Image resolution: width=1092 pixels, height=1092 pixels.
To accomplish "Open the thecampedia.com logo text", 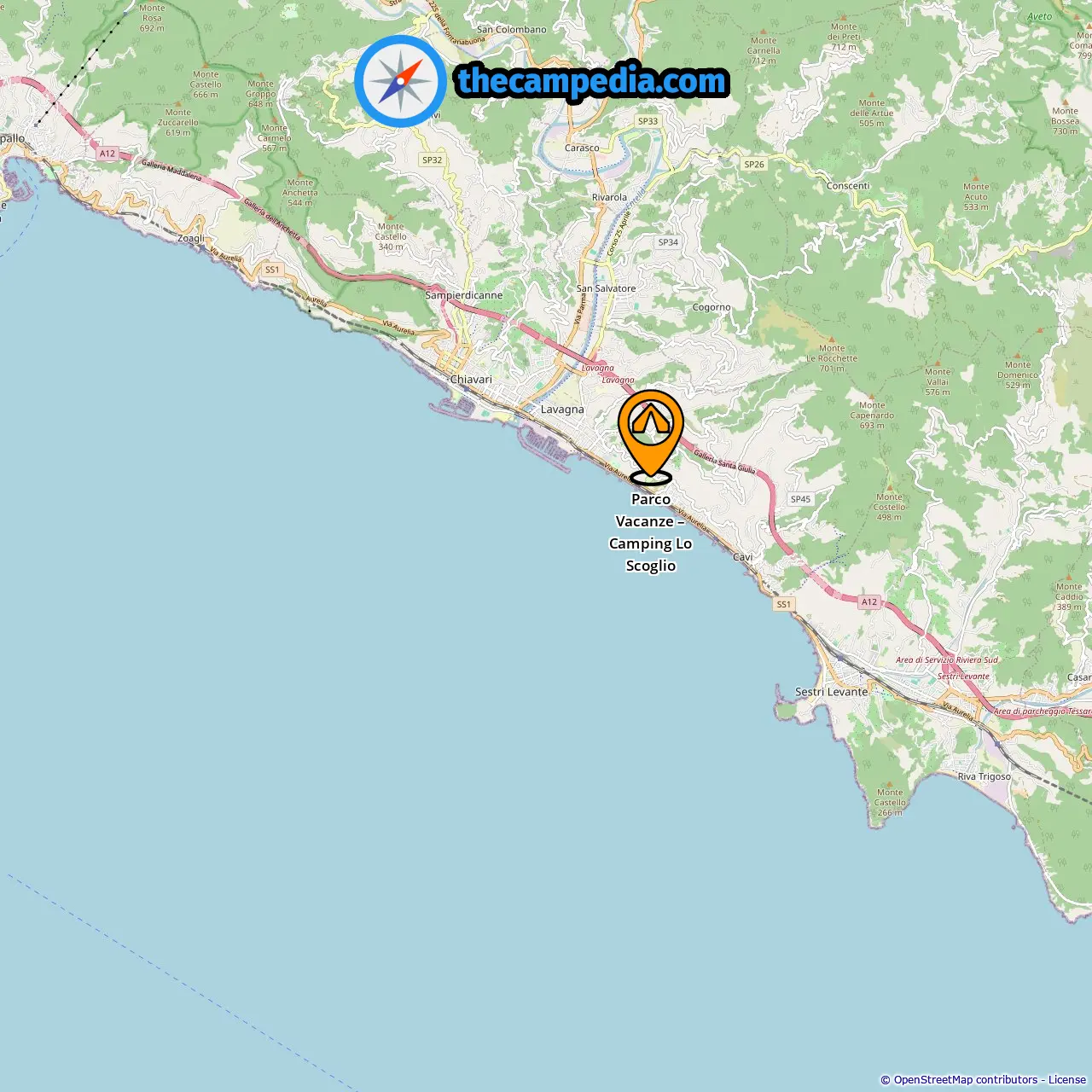I will click(x=593, y=81).
